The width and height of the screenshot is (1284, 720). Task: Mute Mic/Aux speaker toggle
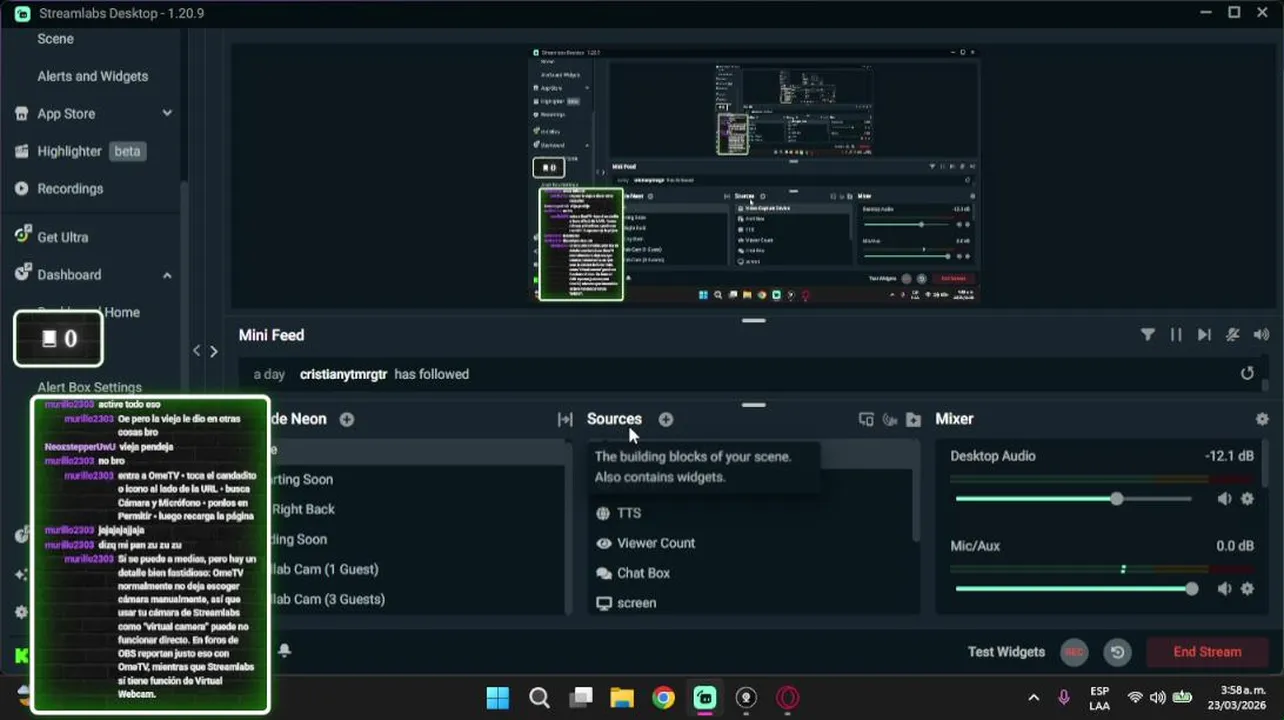[1224, 589]
